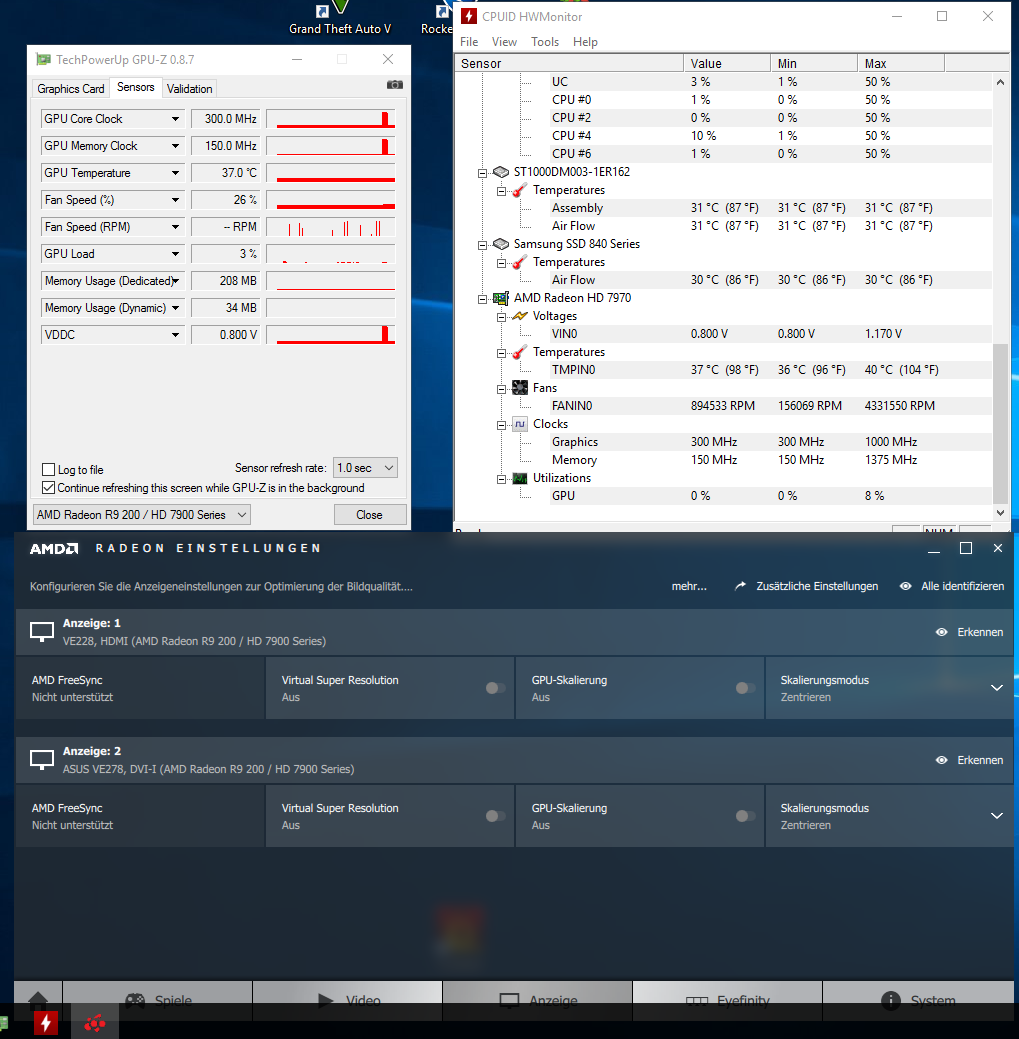The image size is (1019, 1039).
Task: Click the Home icon in Radeon bottom bar
Action: (38, 1001)
